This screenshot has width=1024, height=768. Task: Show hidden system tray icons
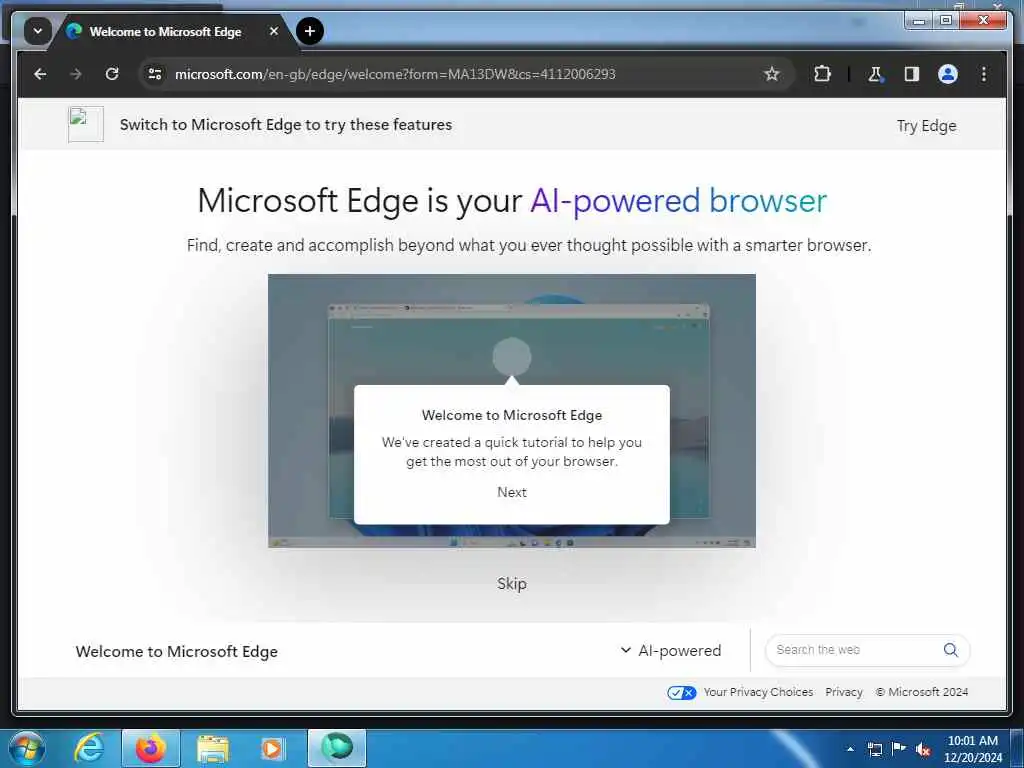(x=850, y=749)
